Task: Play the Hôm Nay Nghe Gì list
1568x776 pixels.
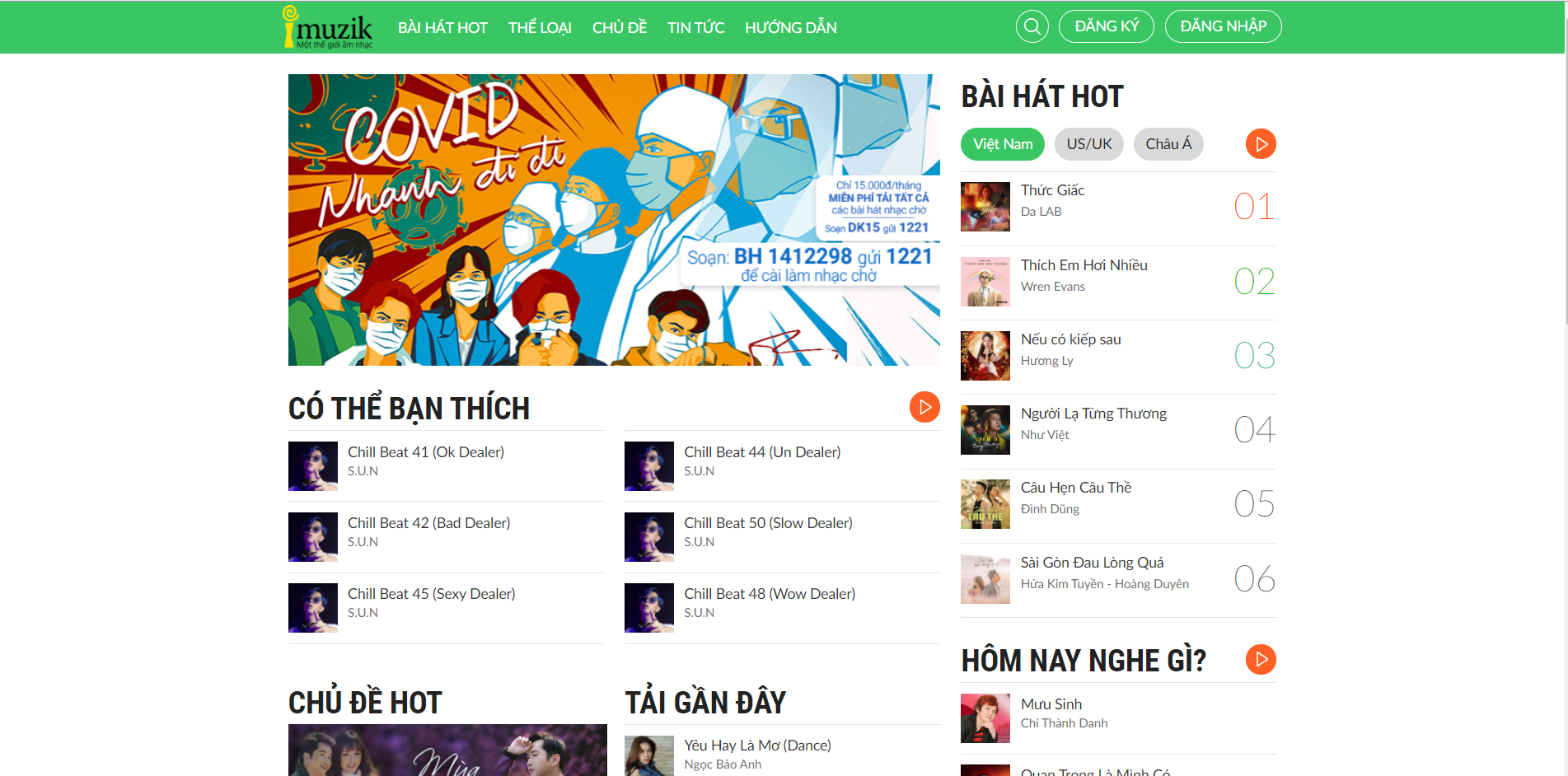Action: pyautogui.click(x=1260, y=659)
